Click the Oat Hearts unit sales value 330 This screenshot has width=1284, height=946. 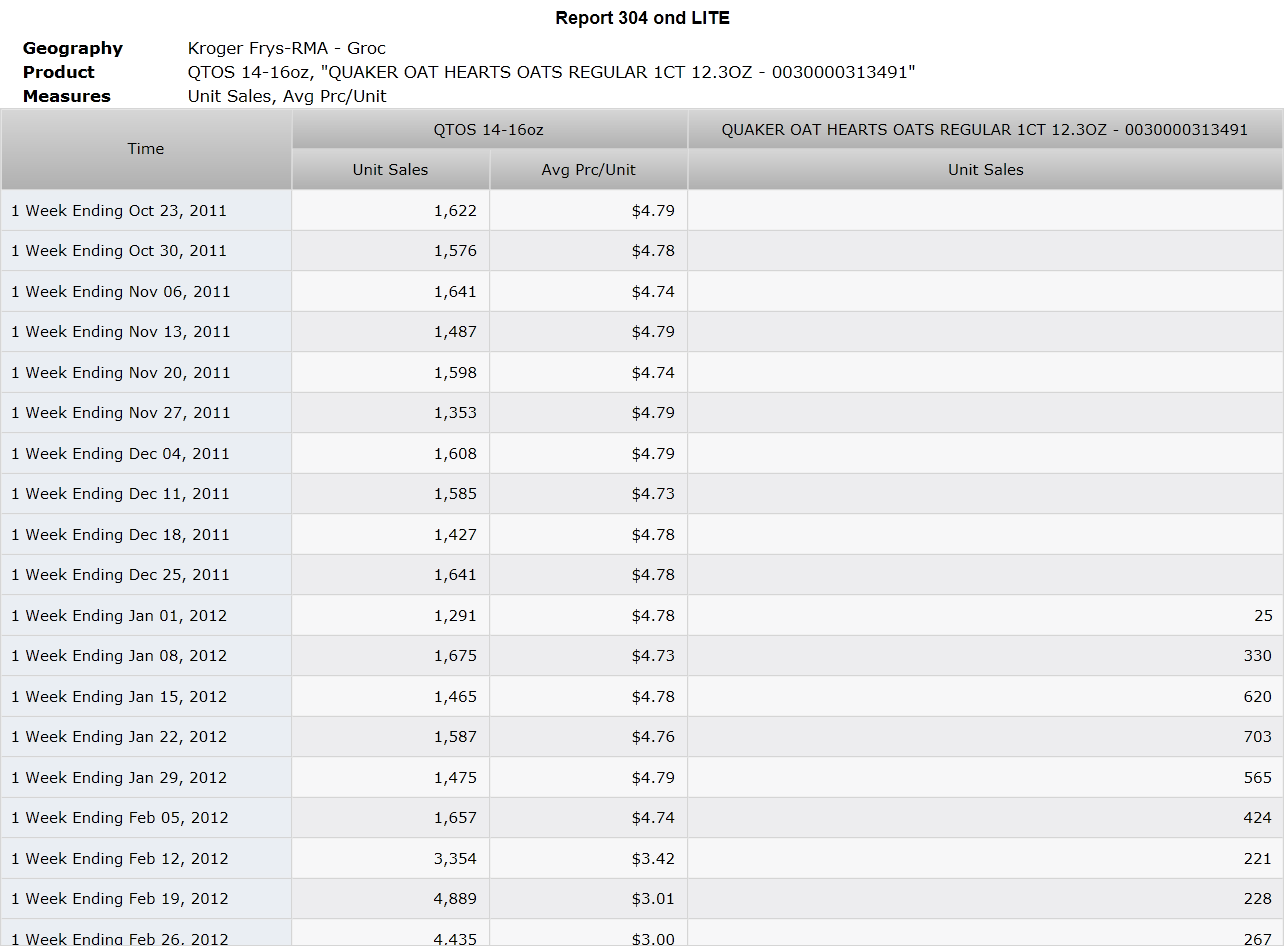[1258, 656]
